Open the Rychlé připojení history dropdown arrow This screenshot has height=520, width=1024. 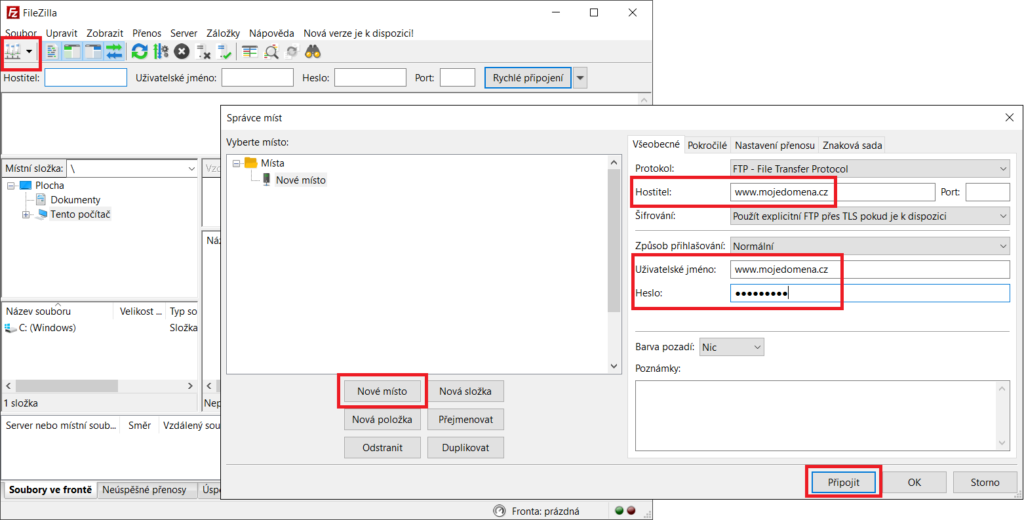tap(581, 78)
